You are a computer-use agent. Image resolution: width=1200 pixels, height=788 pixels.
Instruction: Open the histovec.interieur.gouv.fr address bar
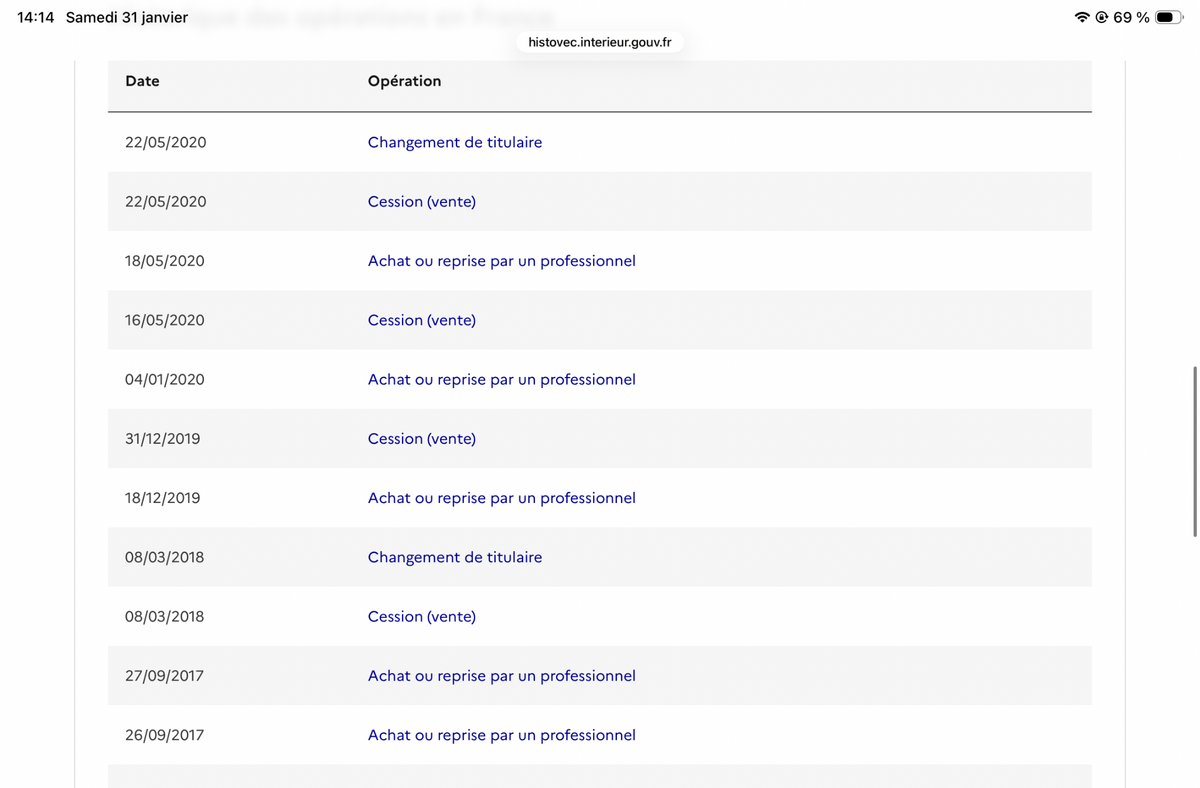[600, 42]
